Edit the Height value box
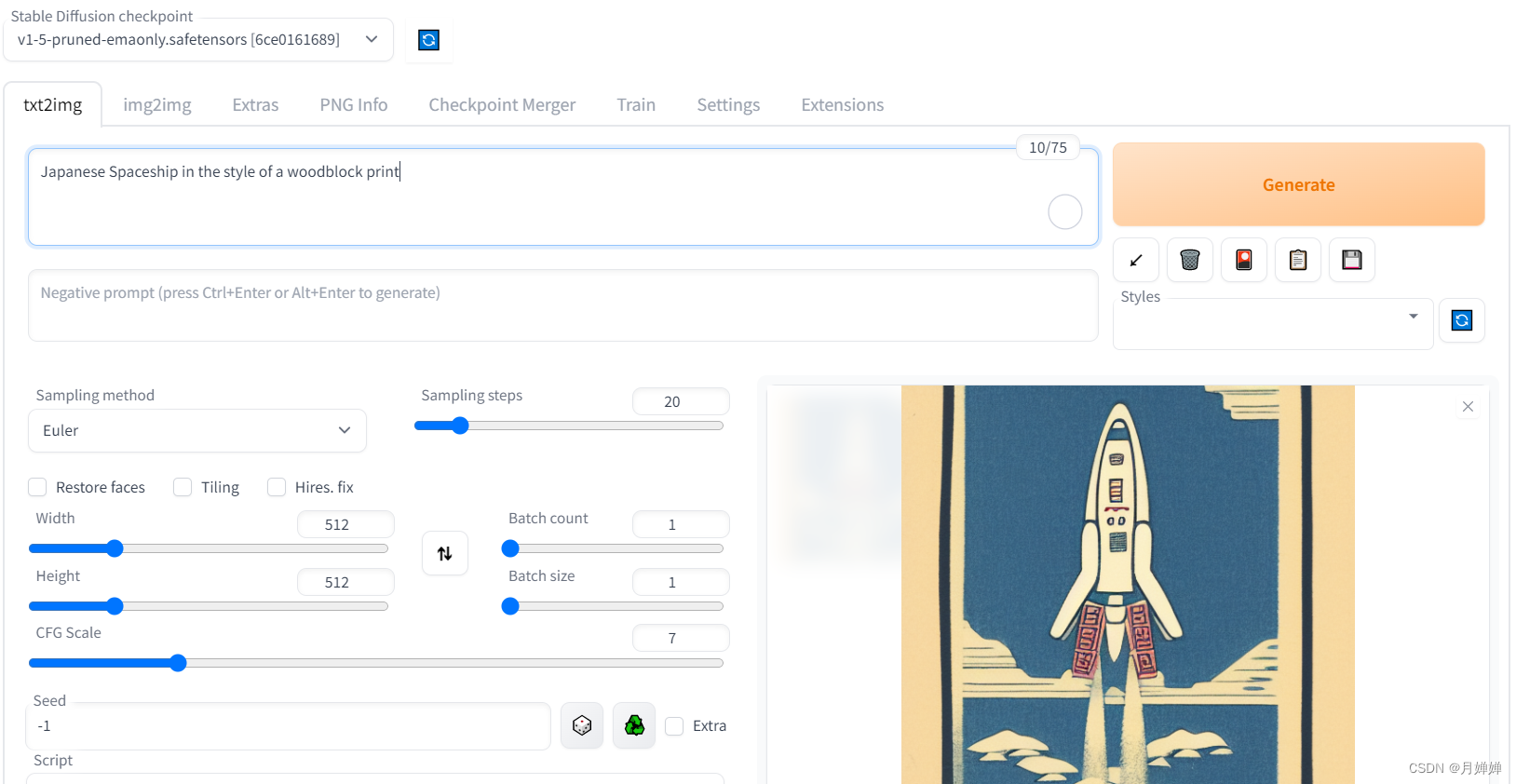The image size is (1516, 784). (x=345, y=582)
